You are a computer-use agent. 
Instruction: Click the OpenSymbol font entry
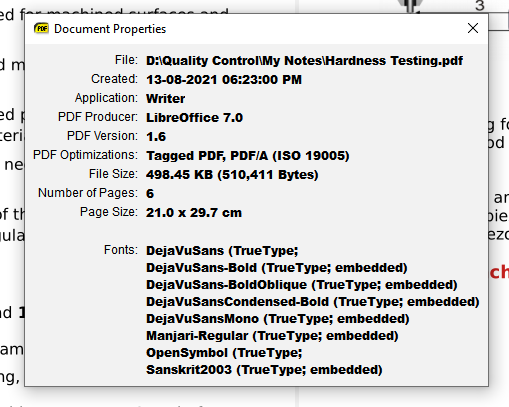pos(224,353)
